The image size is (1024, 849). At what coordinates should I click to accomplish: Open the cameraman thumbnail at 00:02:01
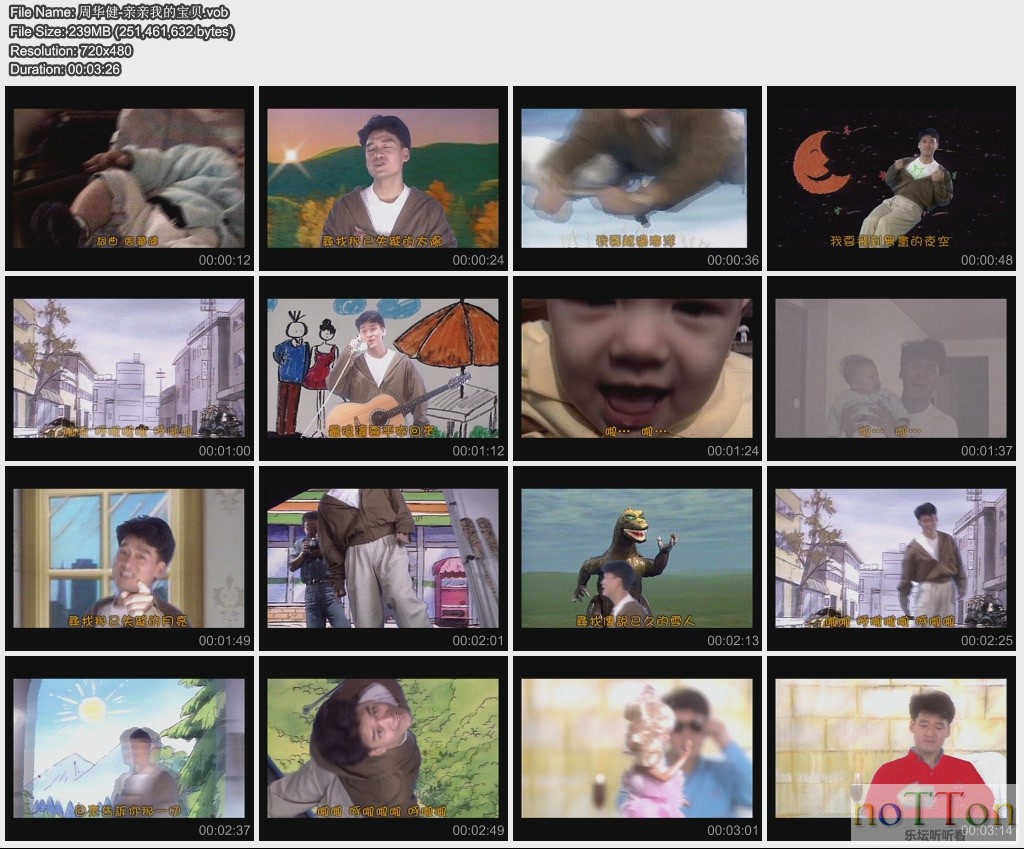[x=383, y=559]
